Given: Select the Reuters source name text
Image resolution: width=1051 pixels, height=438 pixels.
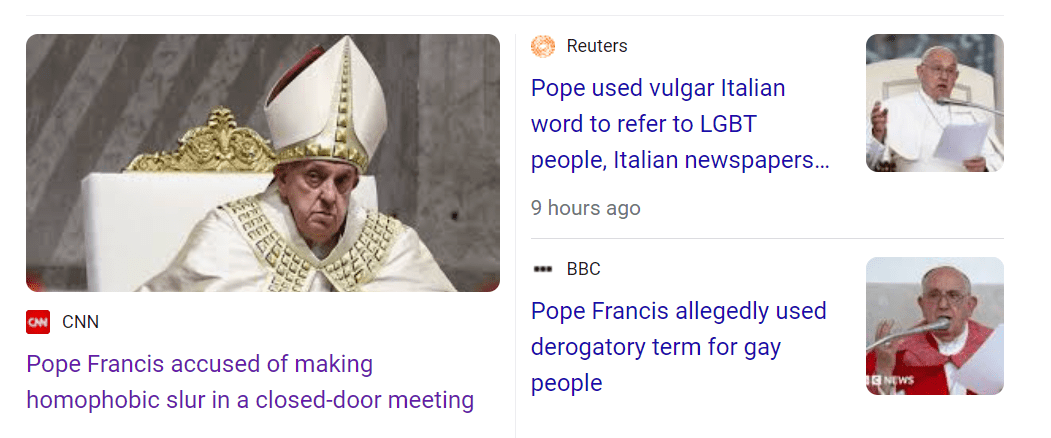Looking at the screenshot, I should [597, 46].
